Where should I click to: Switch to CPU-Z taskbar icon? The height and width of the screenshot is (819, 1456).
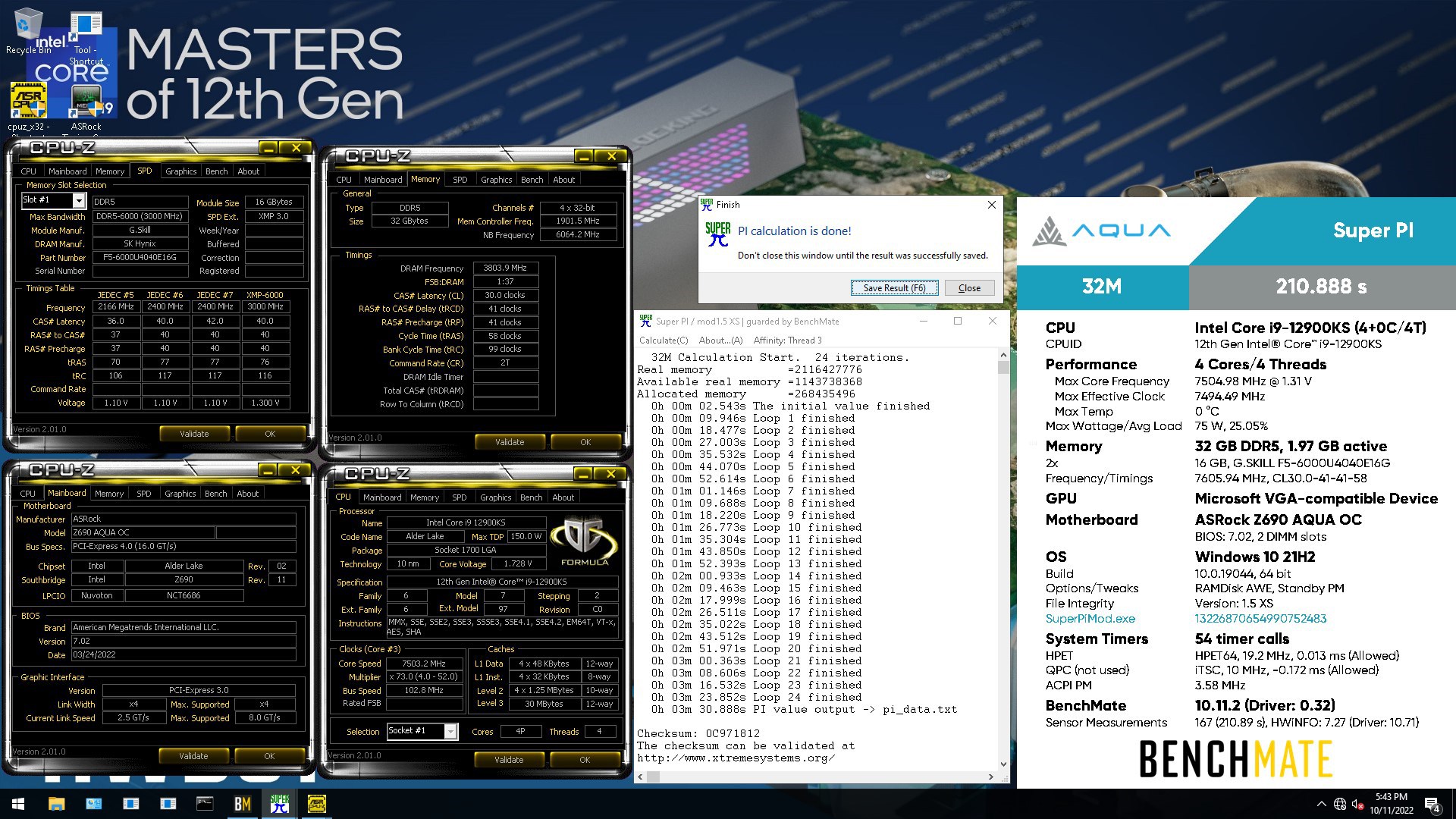pos(316,804)
